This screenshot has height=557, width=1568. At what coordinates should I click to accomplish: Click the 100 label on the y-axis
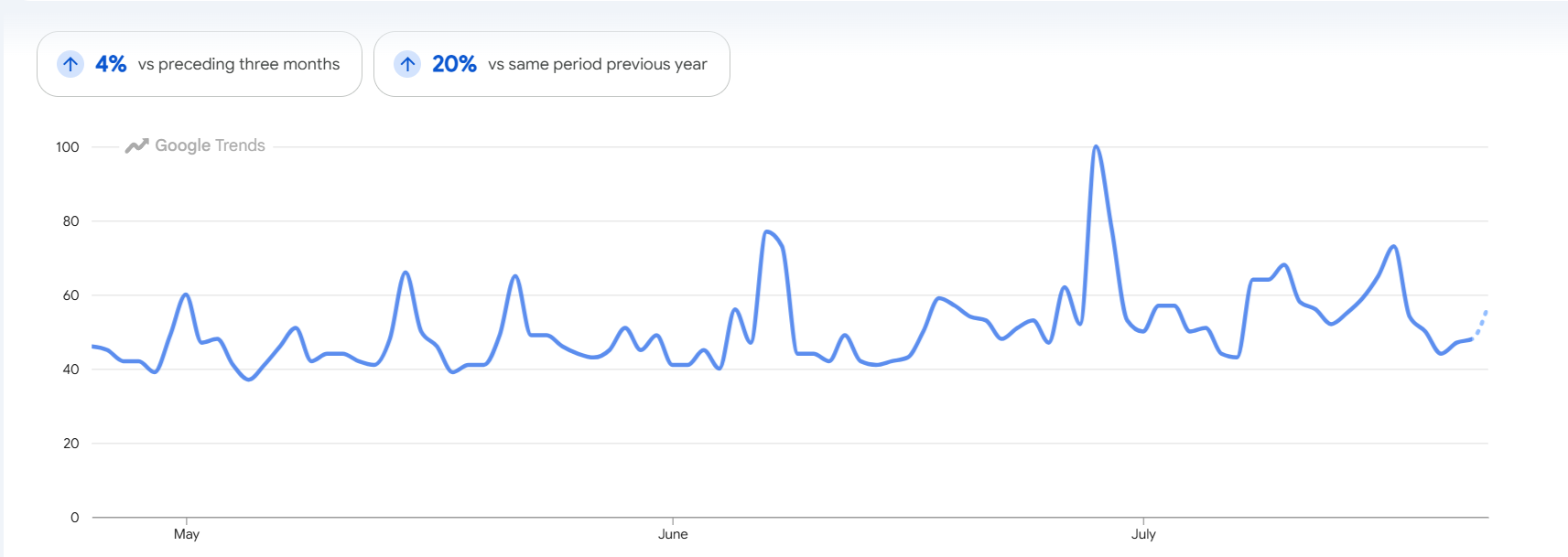pos(68,146)
